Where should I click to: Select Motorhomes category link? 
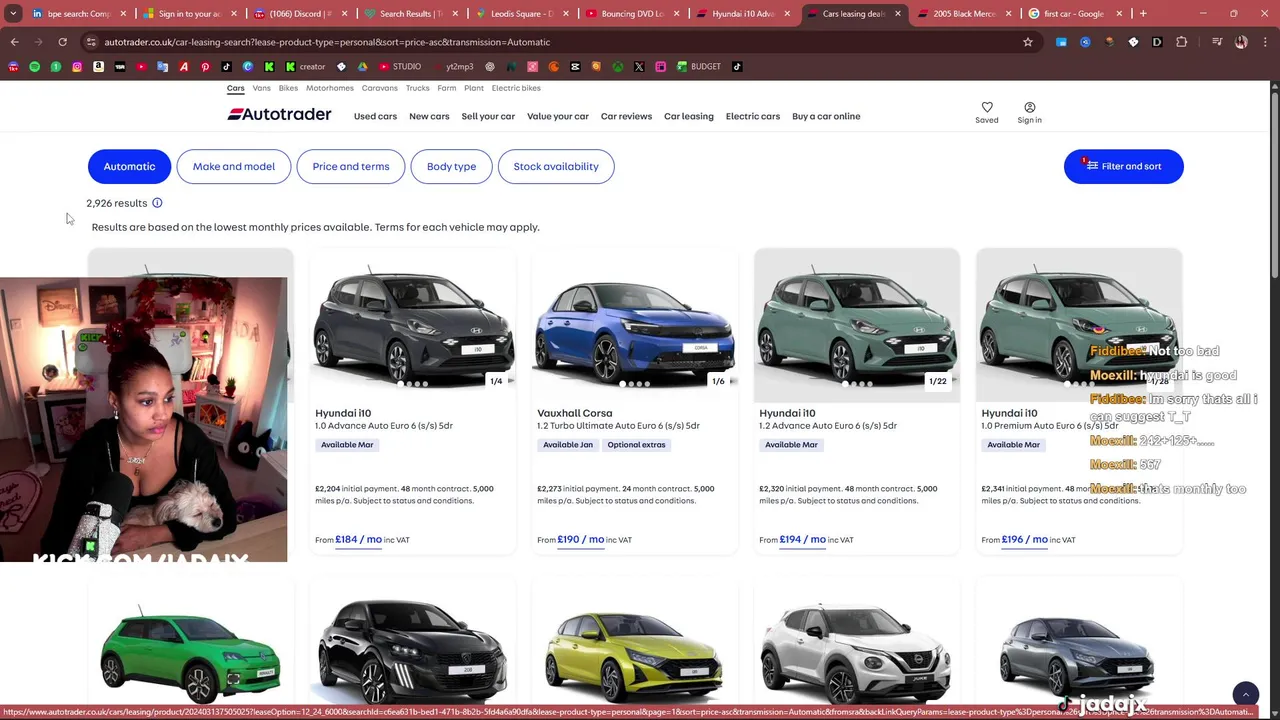[330, 88]
